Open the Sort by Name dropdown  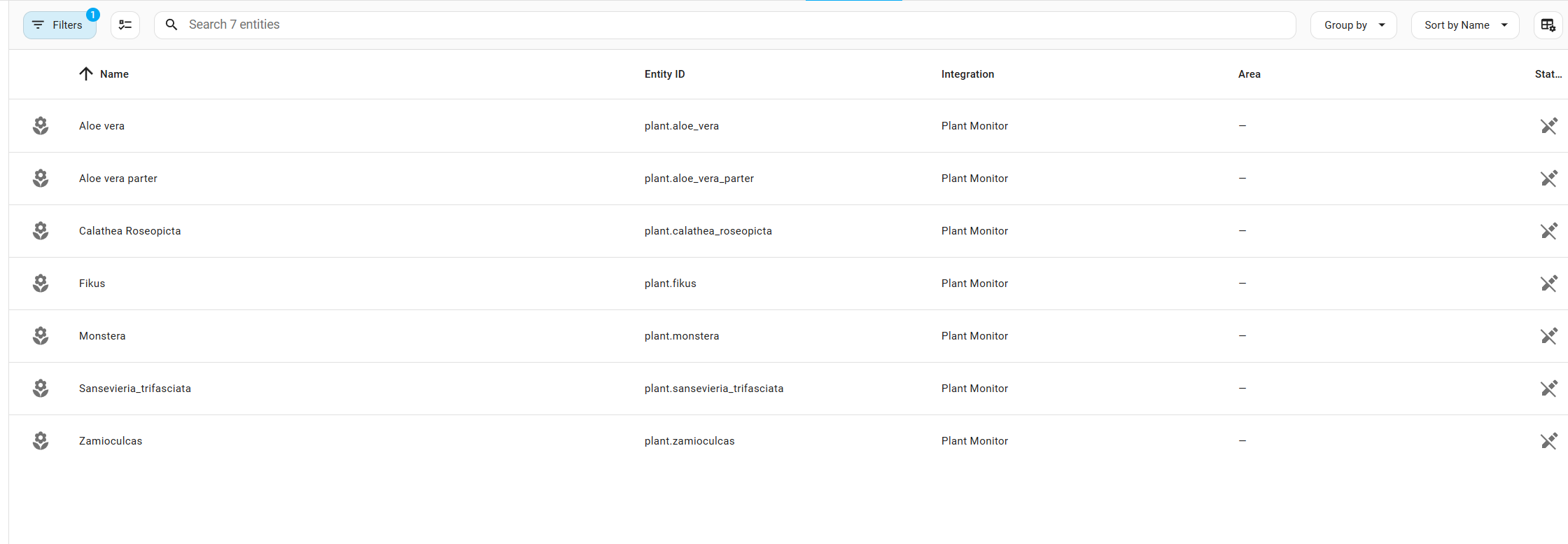tap(1464, 25)
